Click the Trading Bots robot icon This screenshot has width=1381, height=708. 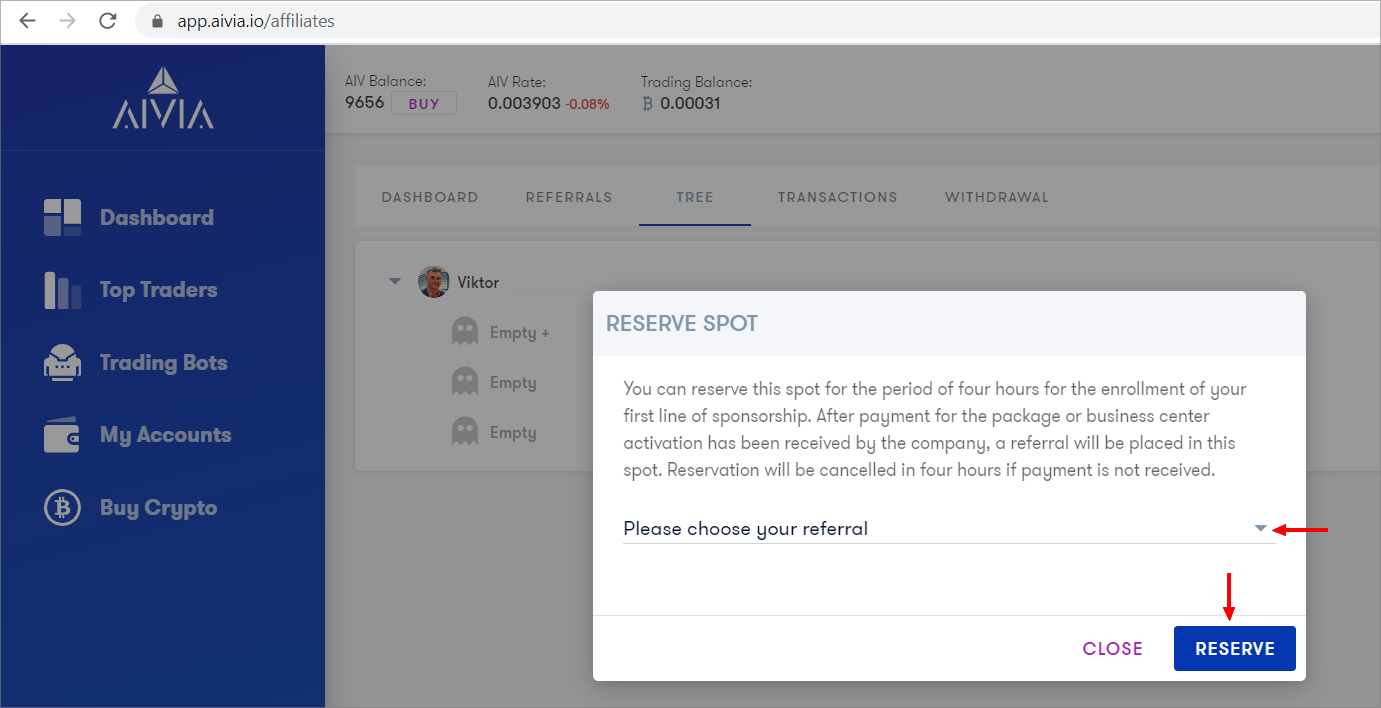point(63,363)
